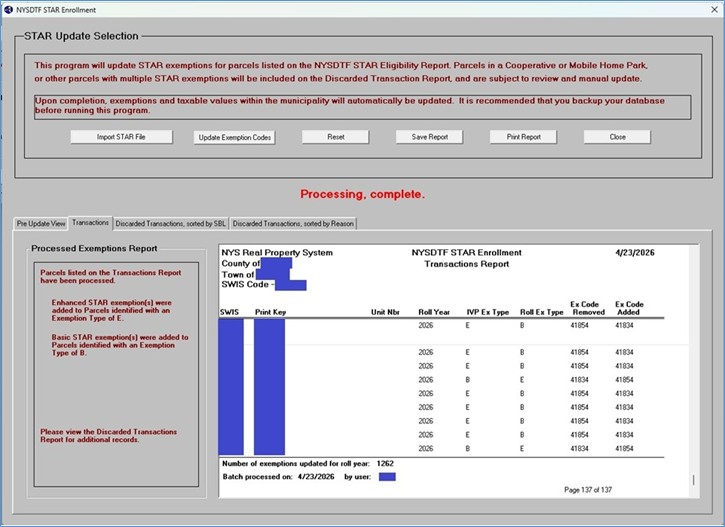Click the NYSDTF STAR Enrollment app icon in title bar
The width and height of the screenshot is (725, 527).
coord(8,10)
